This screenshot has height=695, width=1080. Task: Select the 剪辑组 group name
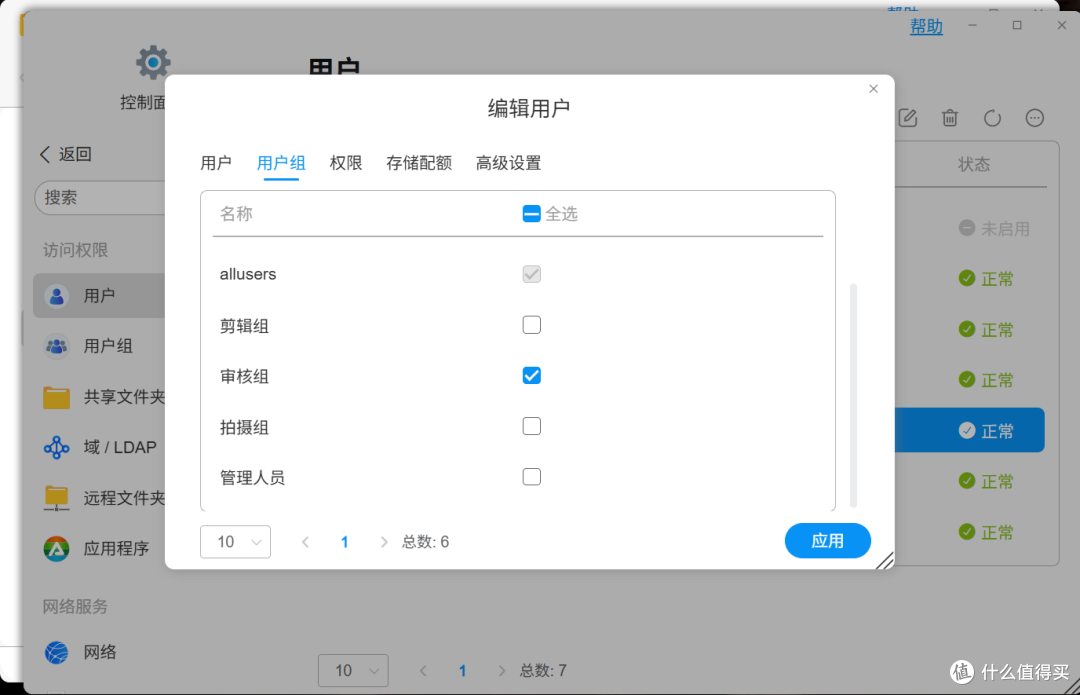pyautogui.click(x=244, y=325)
